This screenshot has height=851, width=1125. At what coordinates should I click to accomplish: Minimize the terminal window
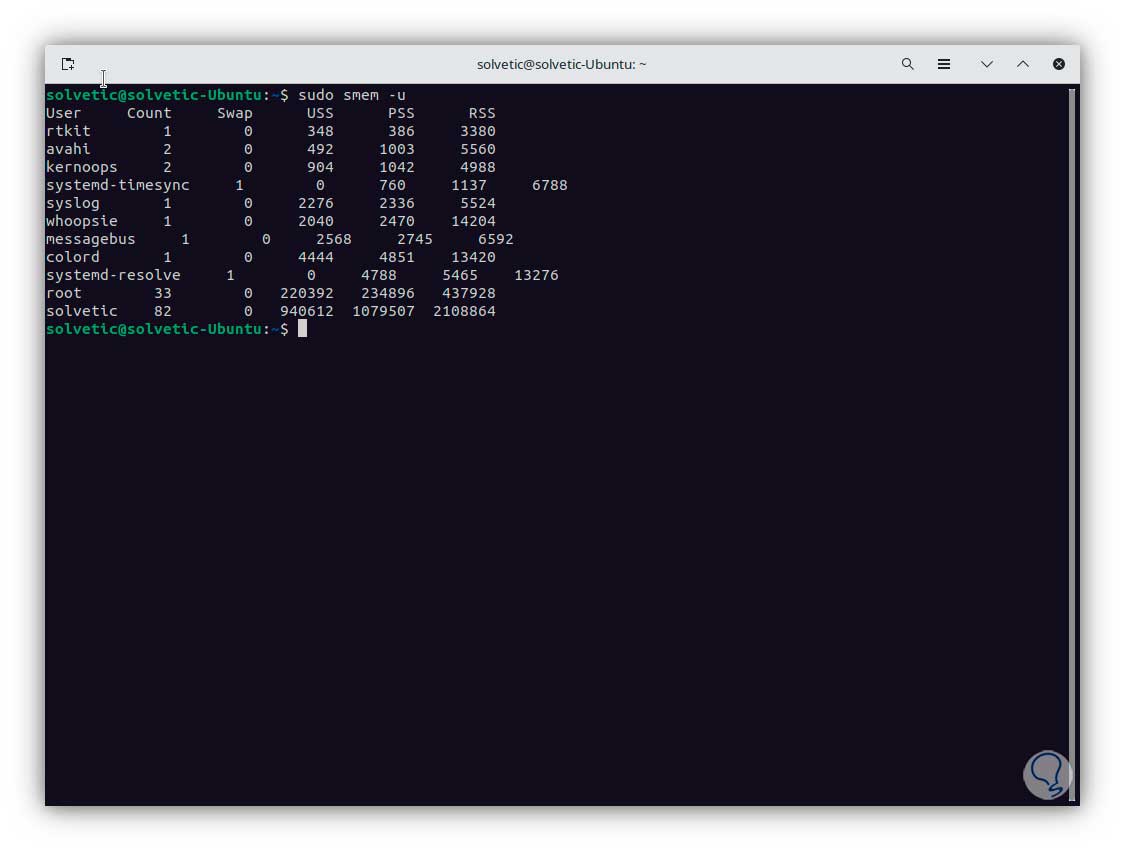tap(987, 64)
